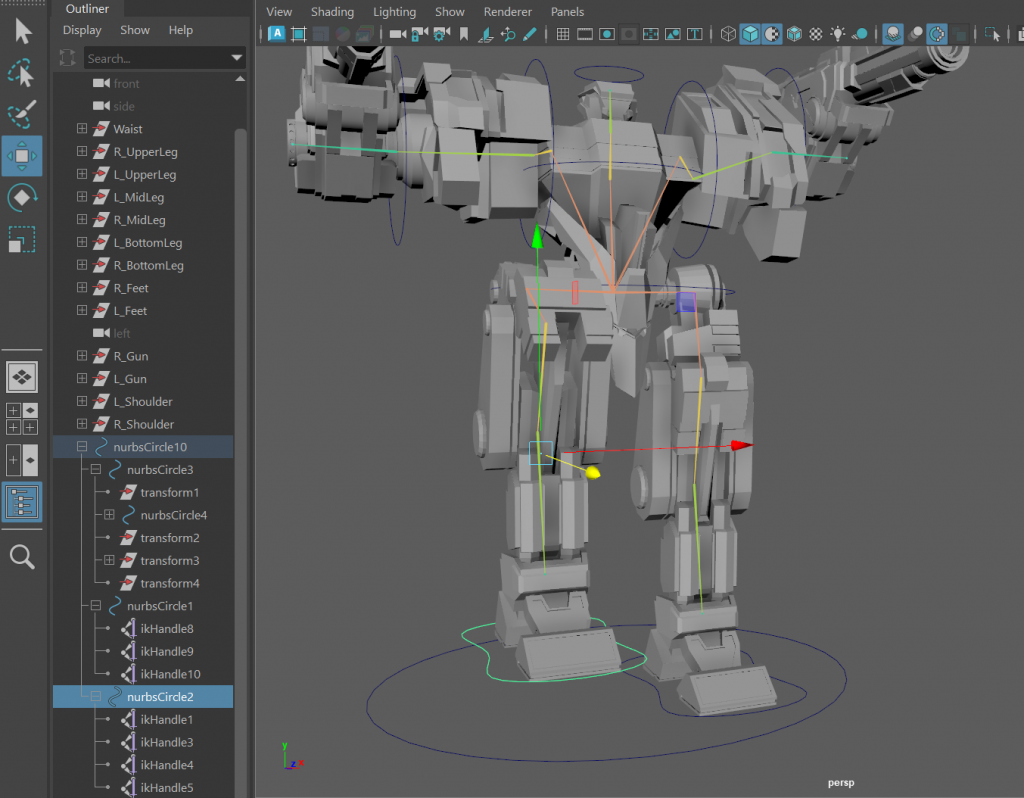This screenshot has width=1024, height=798.
Task: Toggle use all lights bulb icon
Action: tap(838, 35)
